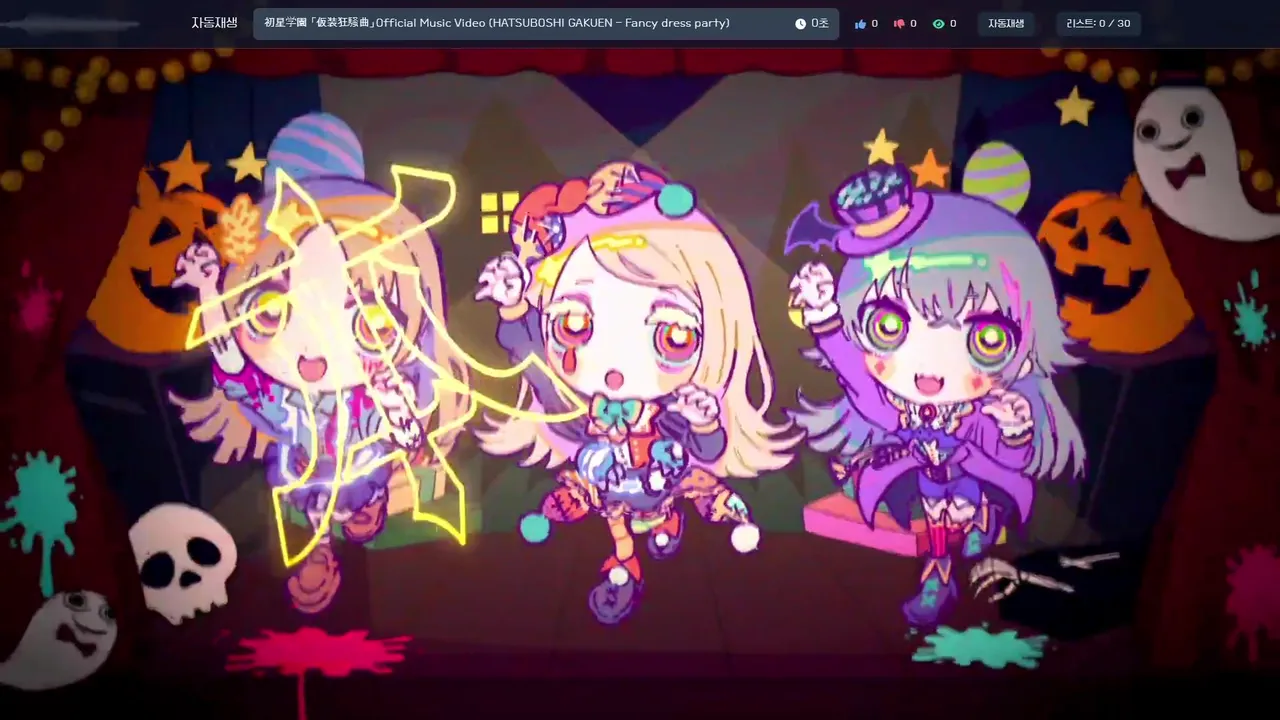Click the blurred logo at the bar's left edge
This screenshot has width=1280, height=720.
(70, 23)
